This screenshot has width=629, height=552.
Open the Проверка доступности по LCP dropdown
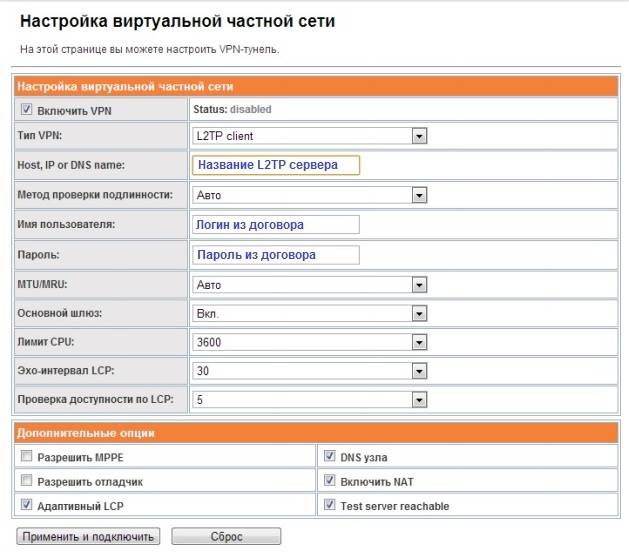coord(309,400)
